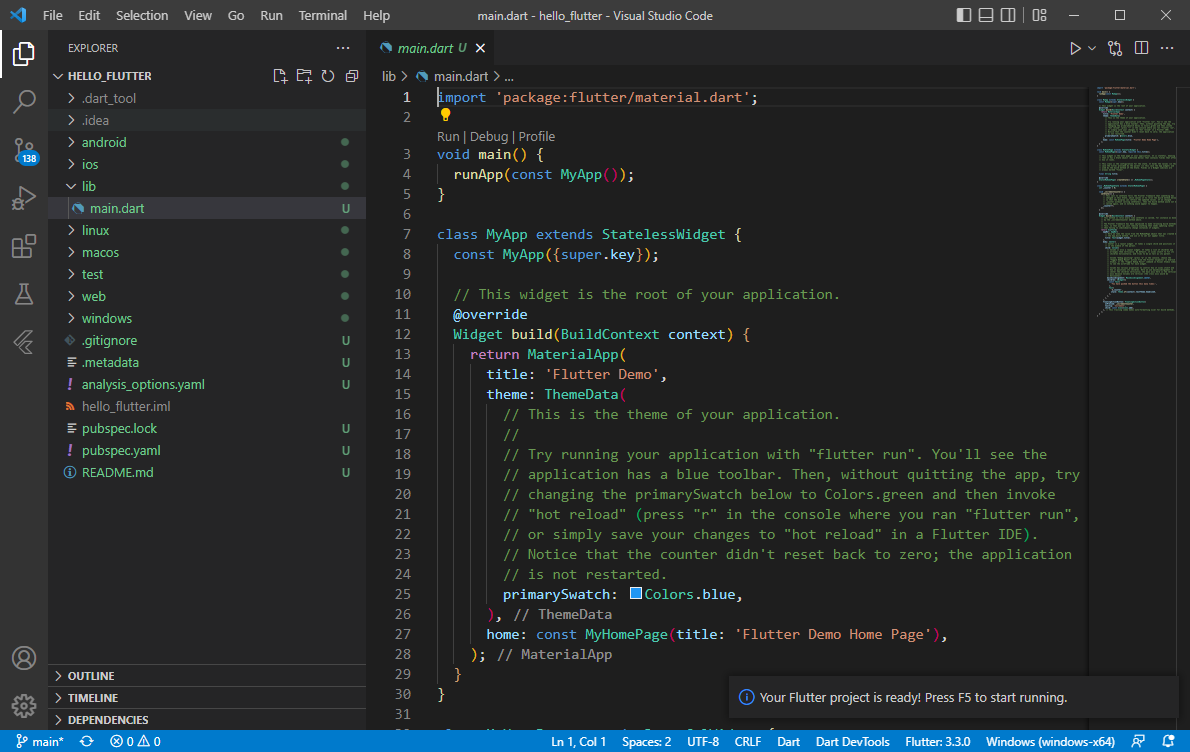
Task: Open the Testing flask icon
Action: (24, 294)
